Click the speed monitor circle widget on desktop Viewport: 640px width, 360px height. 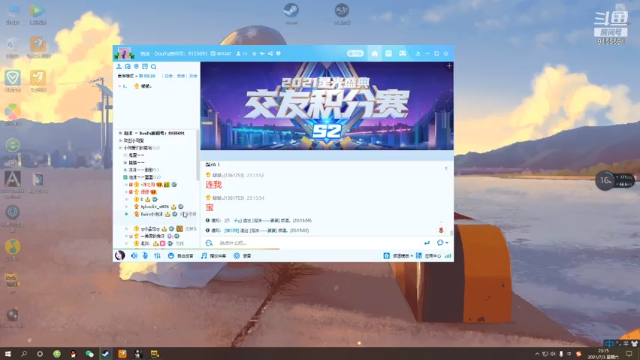click(605, 180)
